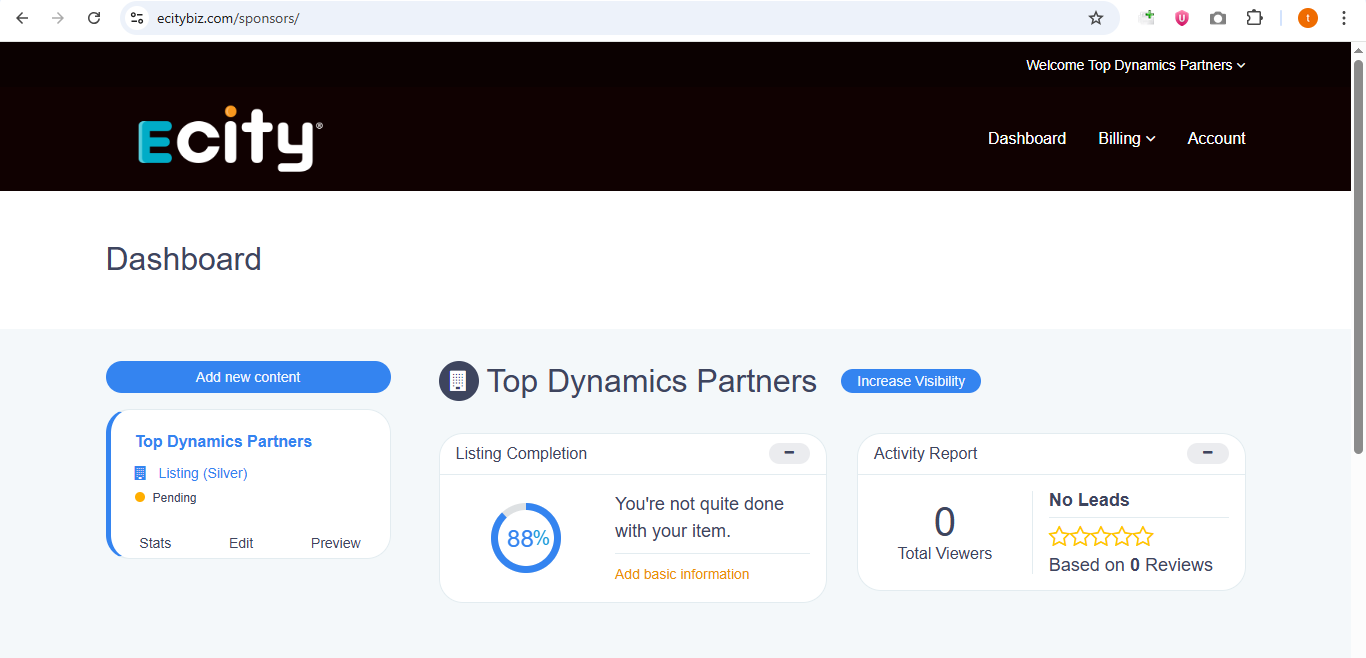This screenshot has height=658, width=1366.
Task: Open the Billing dropdown menu
Action: click(x=1126, y=138)
